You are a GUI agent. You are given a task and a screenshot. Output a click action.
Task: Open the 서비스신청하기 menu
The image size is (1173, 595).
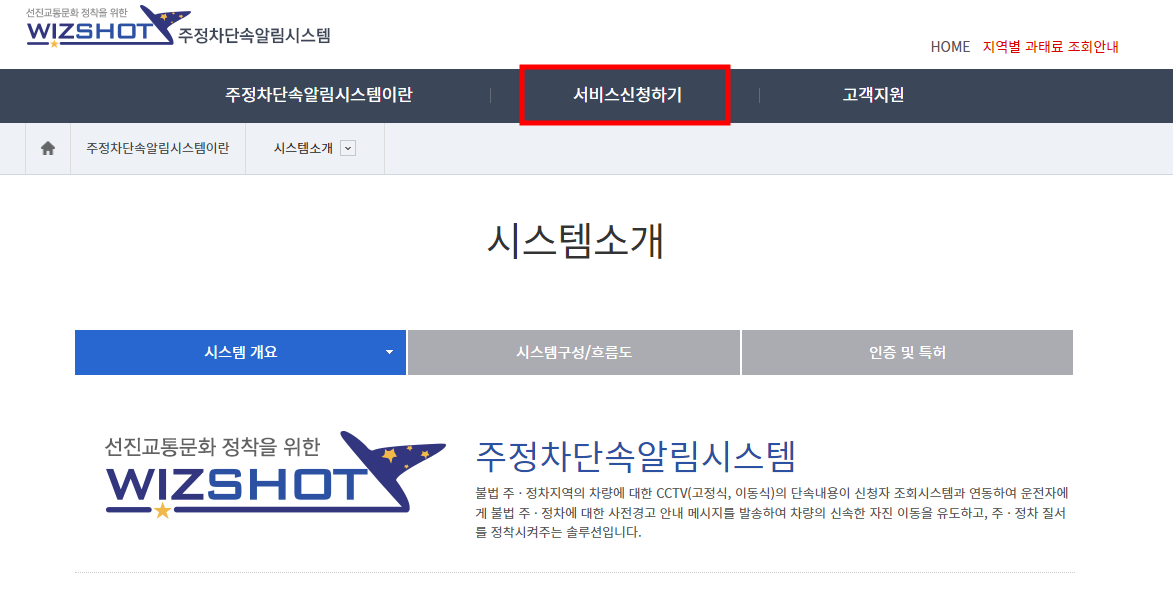pos(627,95)
